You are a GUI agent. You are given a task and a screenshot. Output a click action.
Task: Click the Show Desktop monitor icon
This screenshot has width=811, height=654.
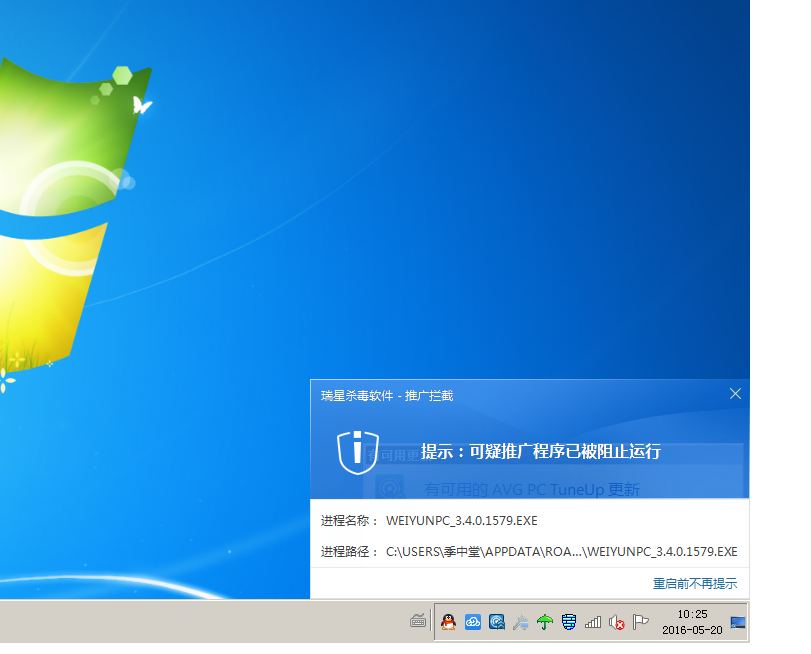point(738,622)
